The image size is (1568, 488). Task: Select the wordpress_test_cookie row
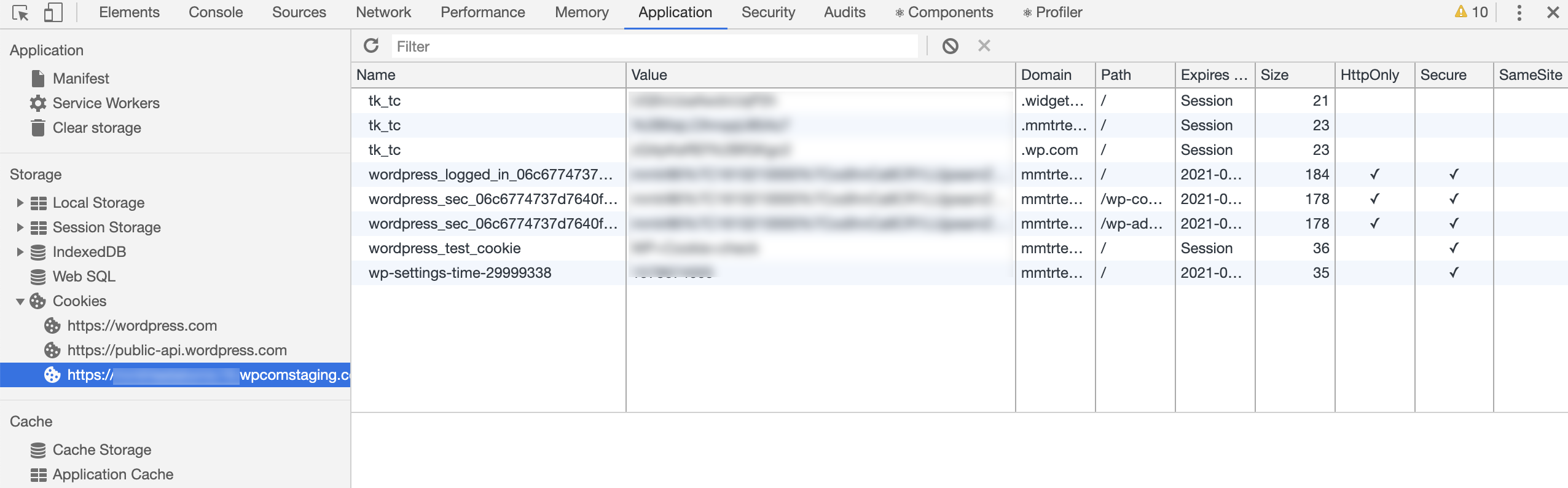click(960, 248)
